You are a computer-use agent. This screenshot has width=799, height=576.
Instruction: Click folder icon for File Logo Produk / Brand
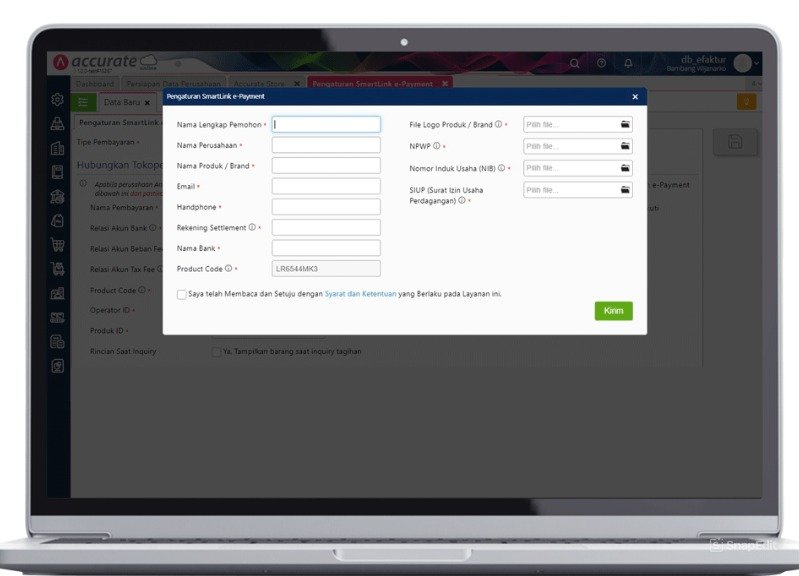625,124
